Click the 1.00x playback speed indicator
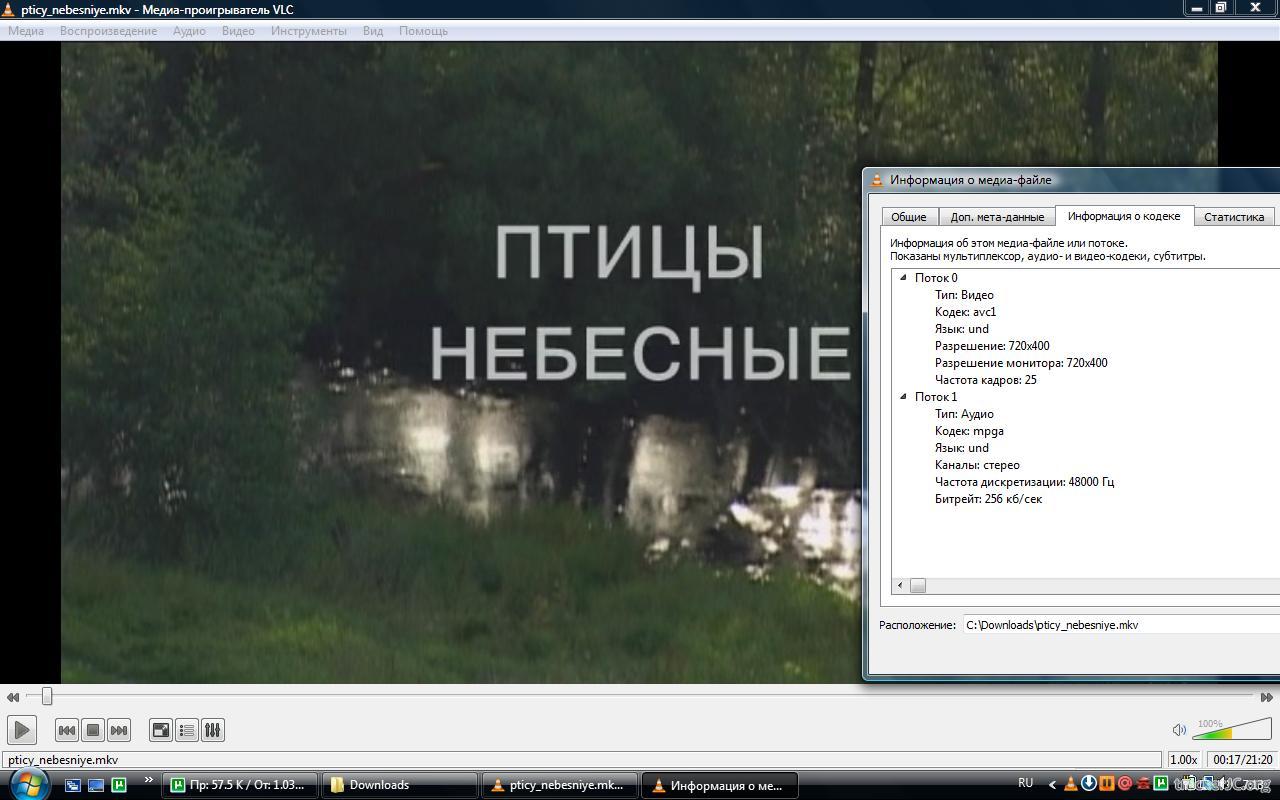Screen dimensions: 1280x800 point(1183,760)
